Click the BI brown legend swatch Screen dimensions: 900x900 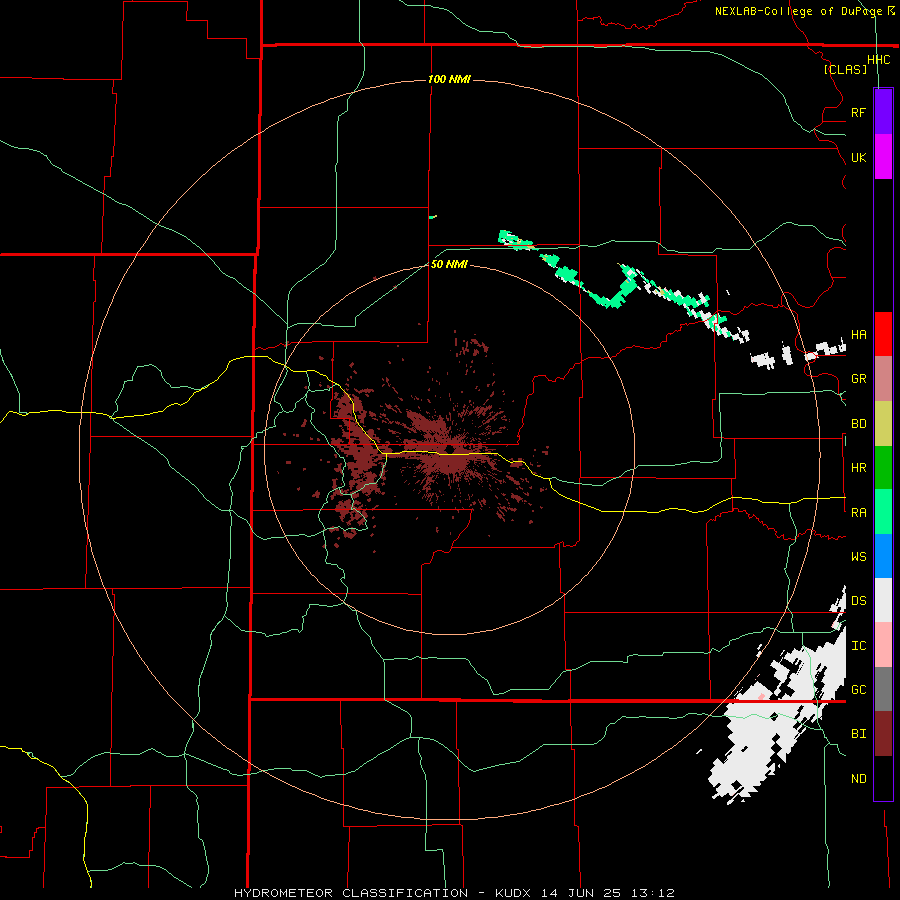[883, 734]
